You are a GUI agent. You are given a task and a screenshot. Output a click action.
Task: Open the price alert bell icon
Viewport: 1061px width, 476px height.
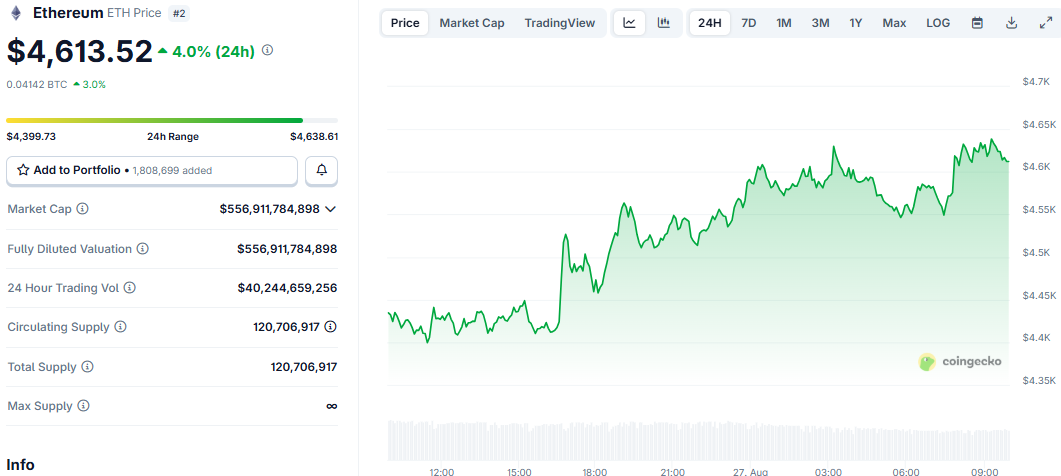321,171
